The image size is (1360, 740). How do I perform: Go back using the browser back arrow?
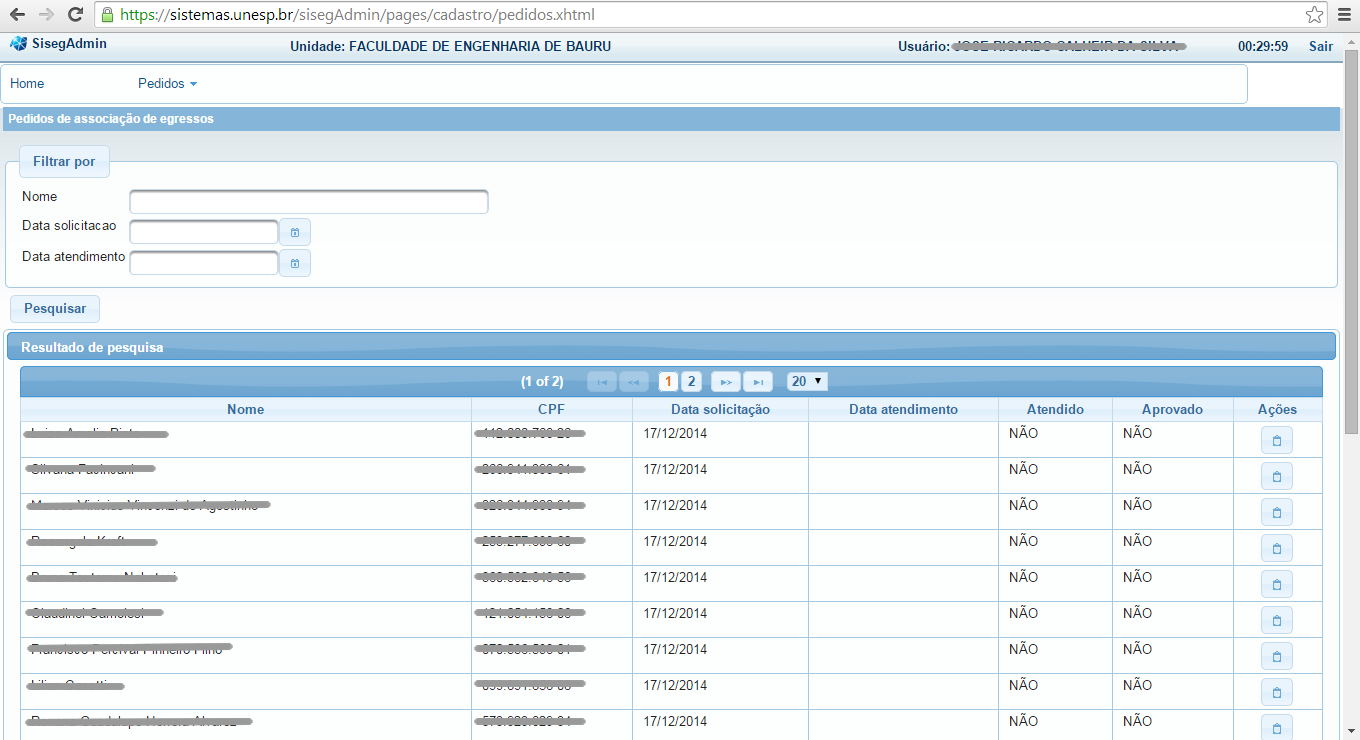coord(17,15)
